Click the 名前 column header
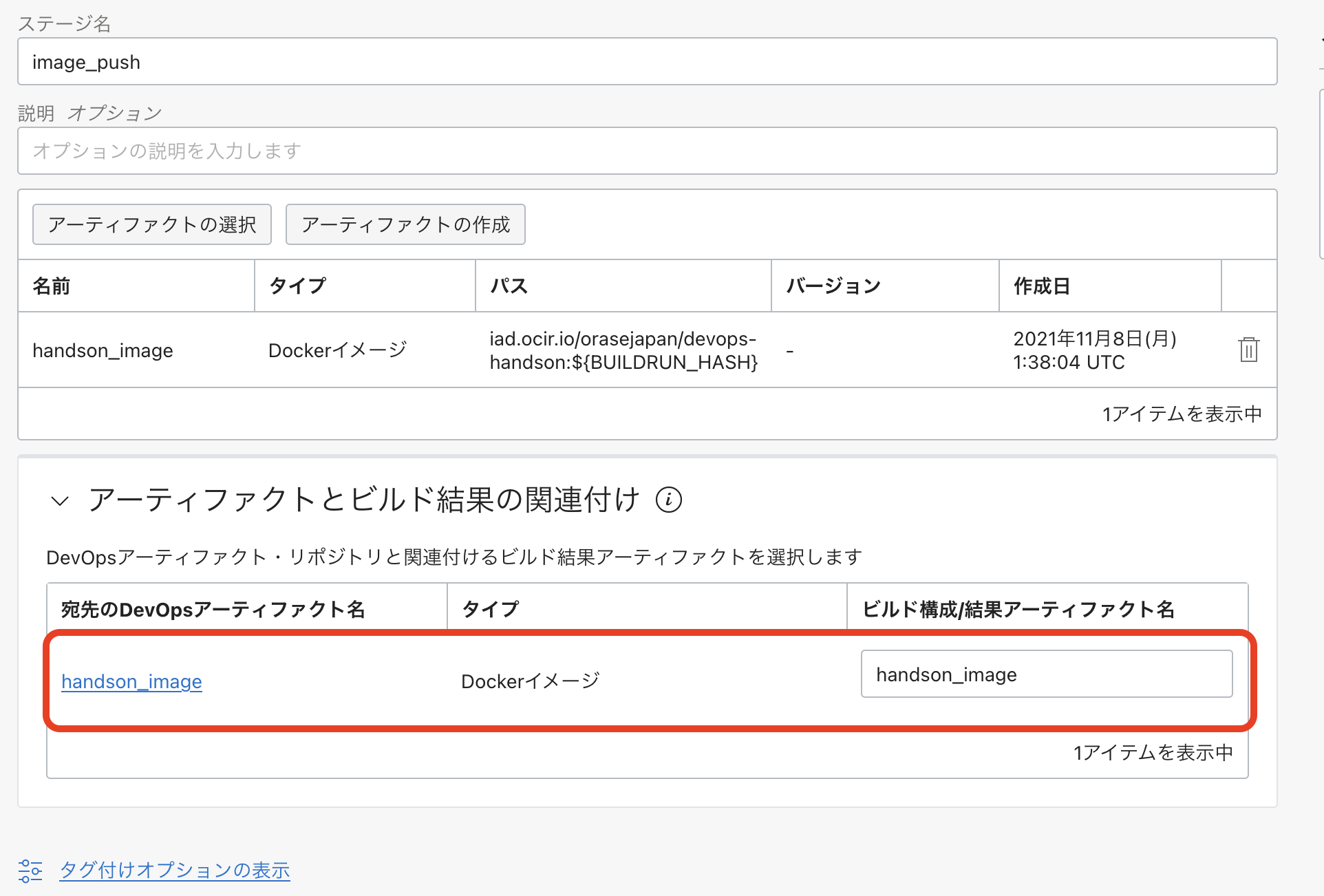 [x=52, y=286]
